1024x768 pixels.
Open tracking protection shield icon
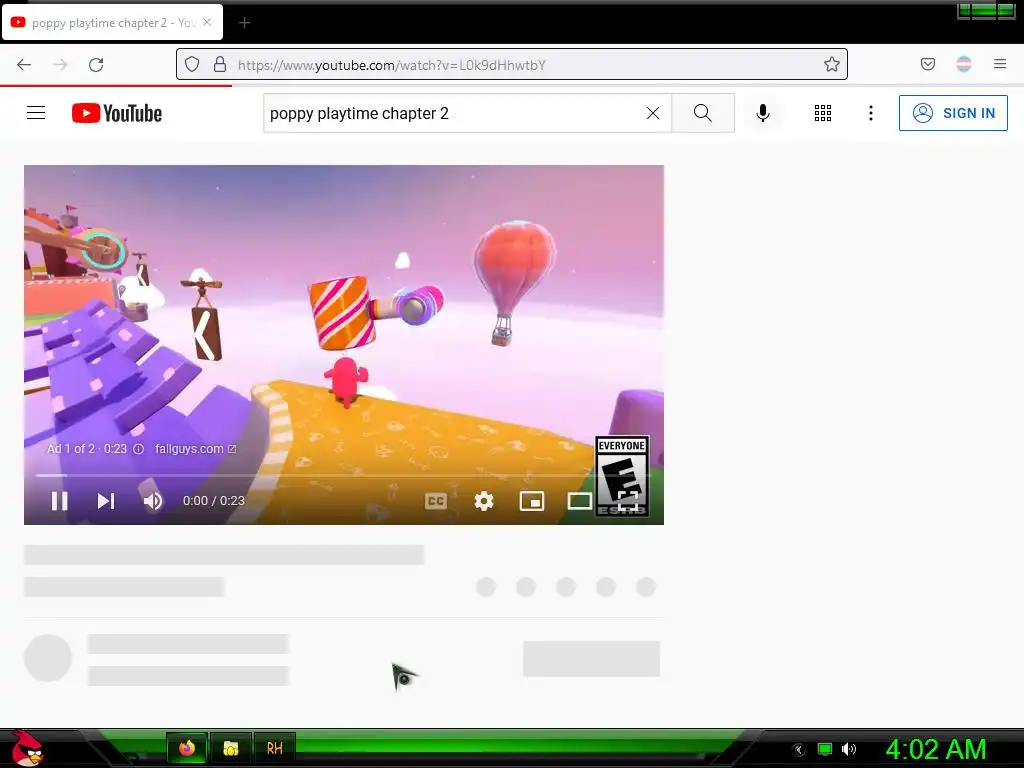pyautogui.click(x=191, y=64)
